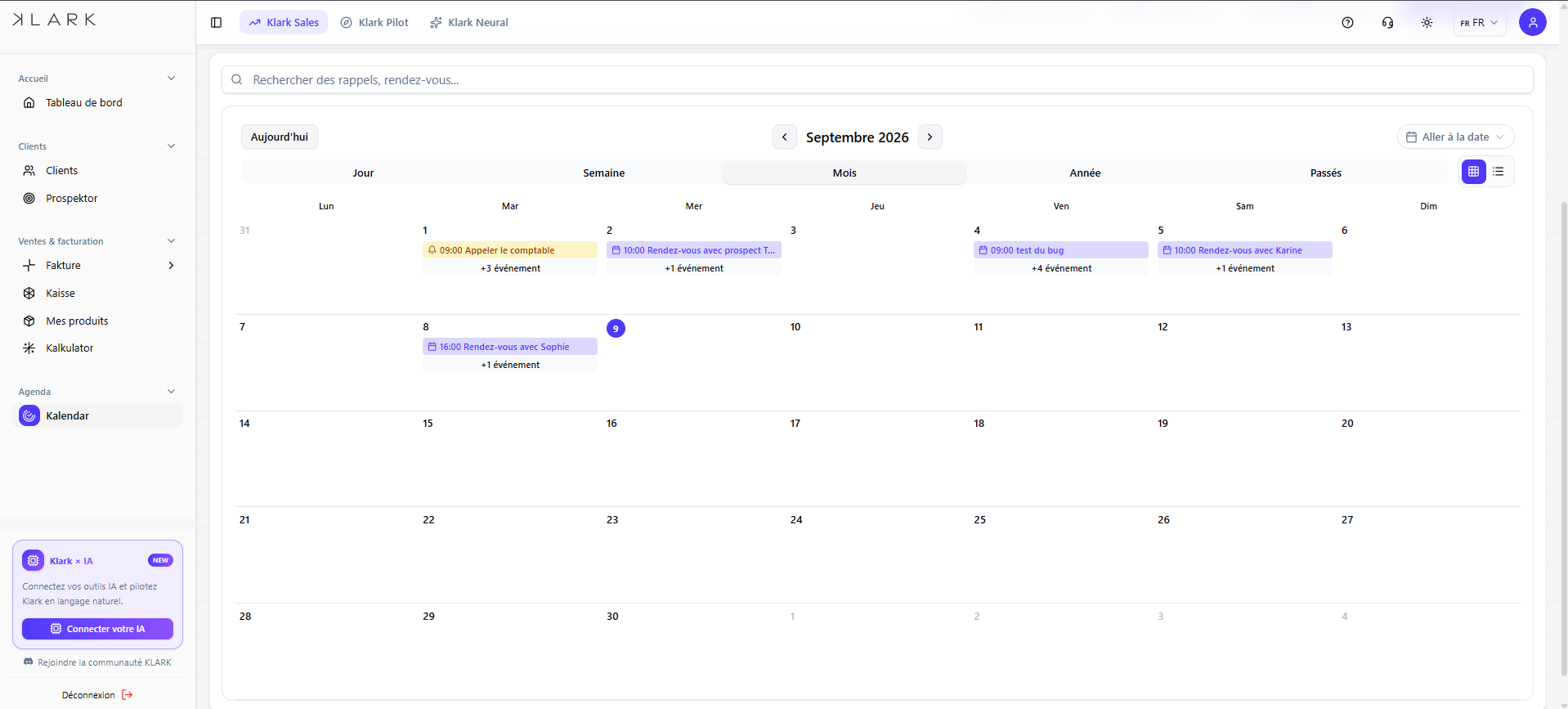Select Kalendar in the sidebar
Image resolution: width=1568 pixels, height=709 pixels.
click(98, 415)
